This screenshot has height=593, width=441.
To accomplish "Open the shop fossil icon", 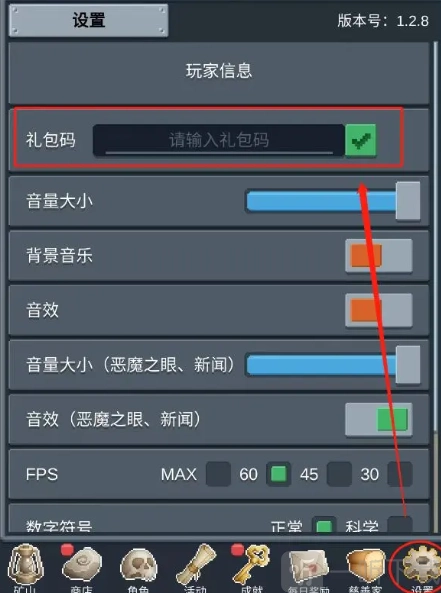I will [x=82, y=565].
